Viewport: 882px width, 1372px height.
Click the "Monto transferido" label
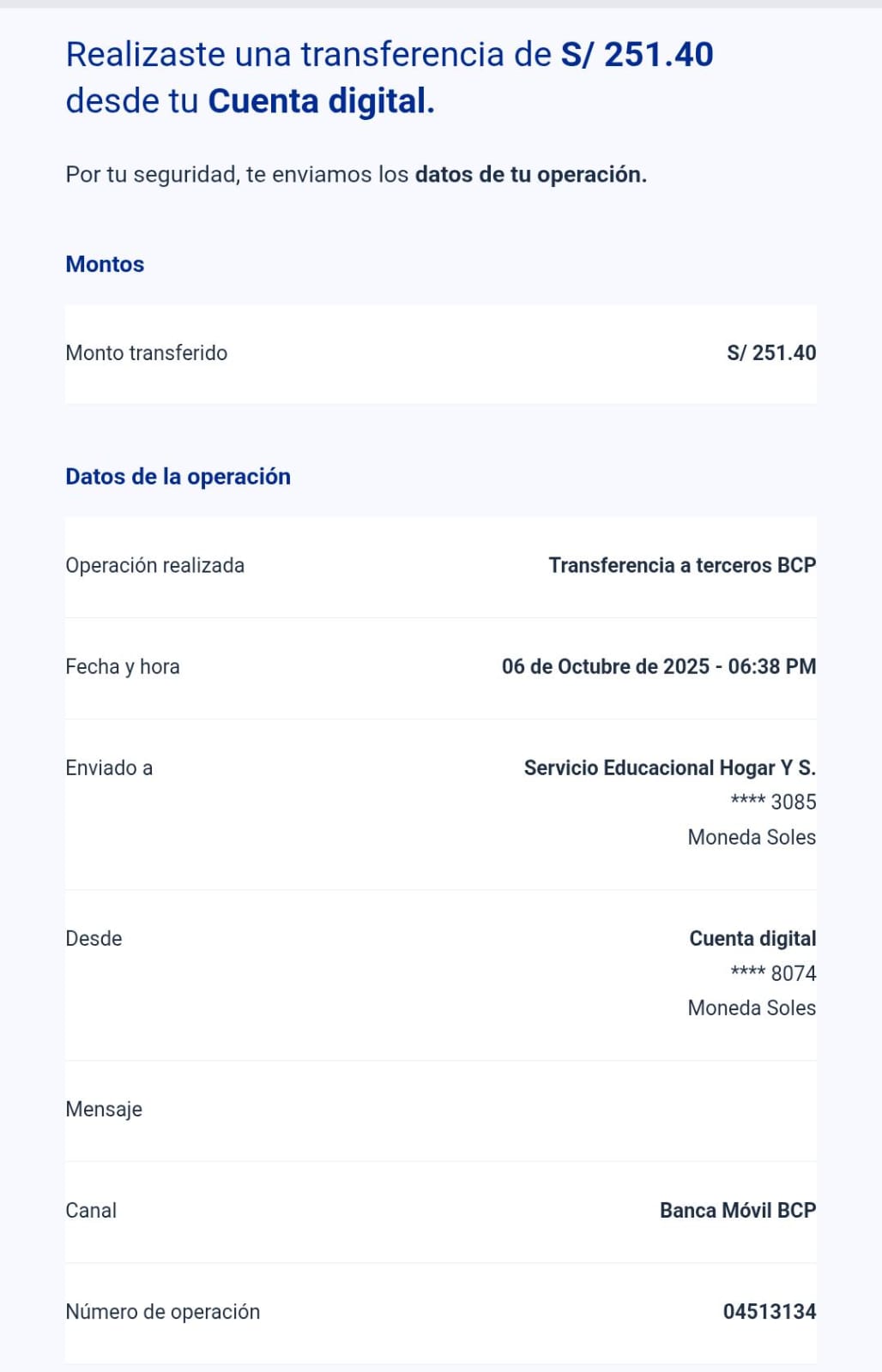pyautogui.click(x=146, y=353)
